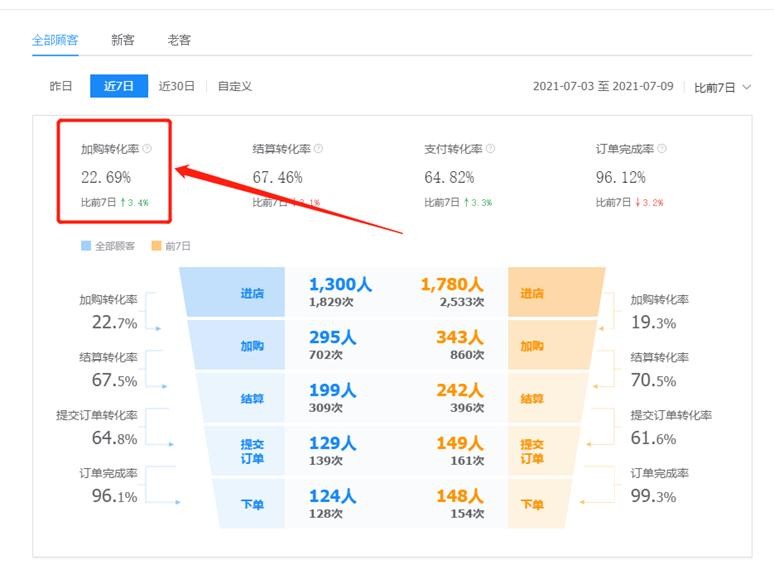Click the red down arrow under 订单完成率

click(x=637, y=202)
